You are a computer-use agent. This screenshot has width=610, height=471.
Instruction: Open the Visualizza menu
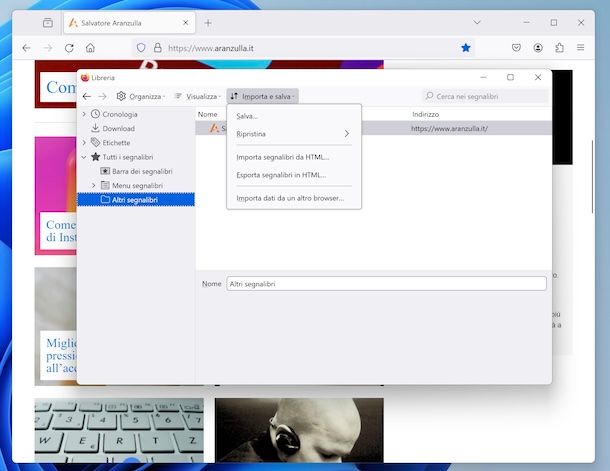[198, 96]
